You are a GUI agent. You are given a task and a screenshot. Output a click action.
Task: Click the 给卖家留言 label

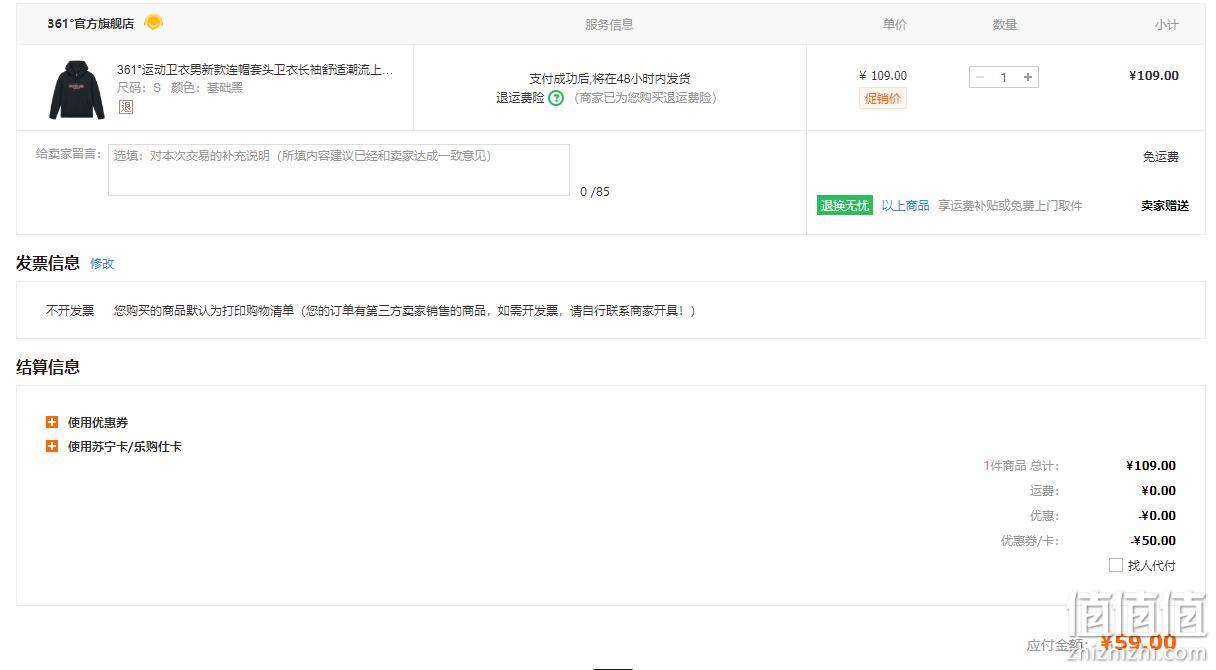[x=69, y=154]
